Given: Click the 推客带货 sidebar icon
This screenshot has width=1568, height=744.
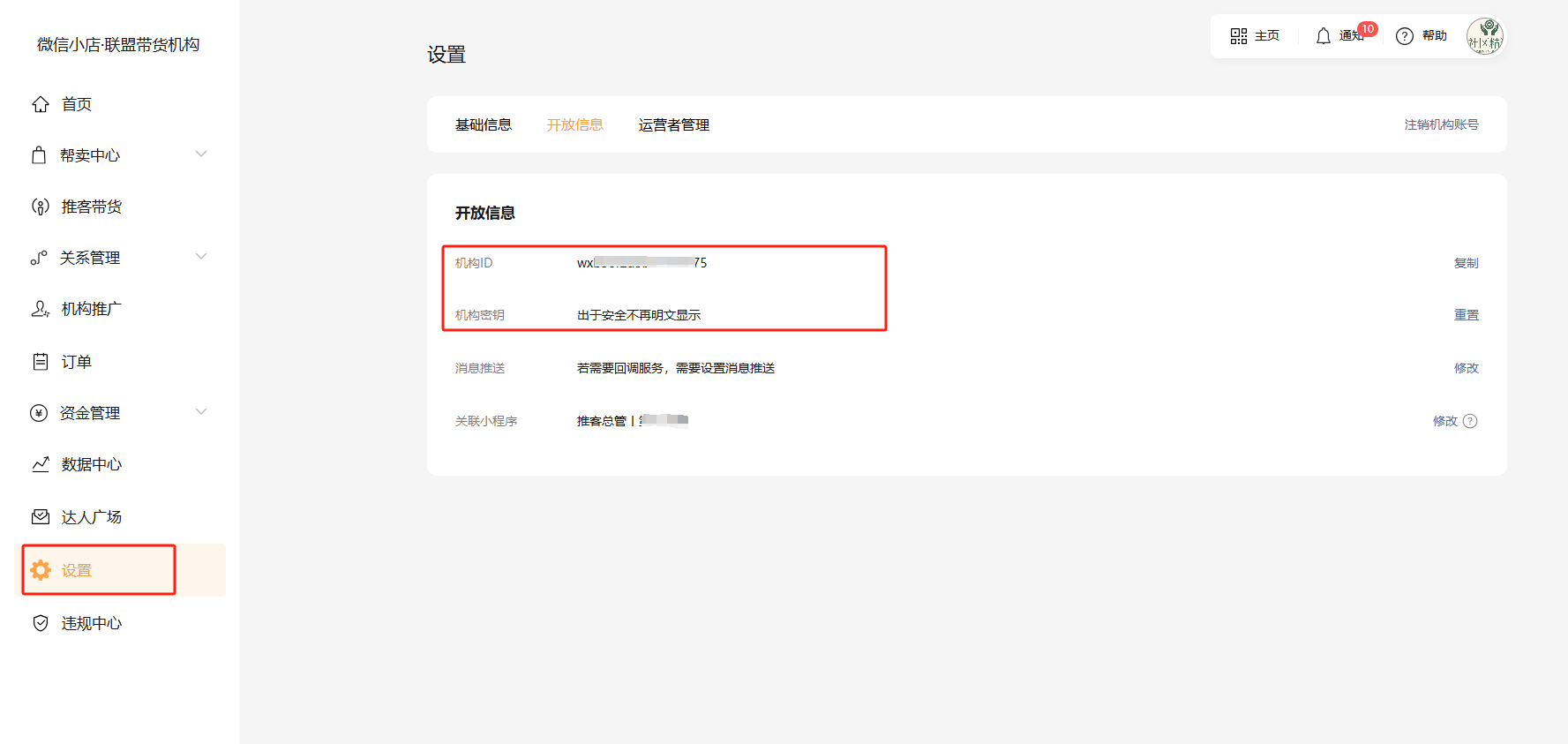Looking at the screenshot, I should click(x=41, y=207).
